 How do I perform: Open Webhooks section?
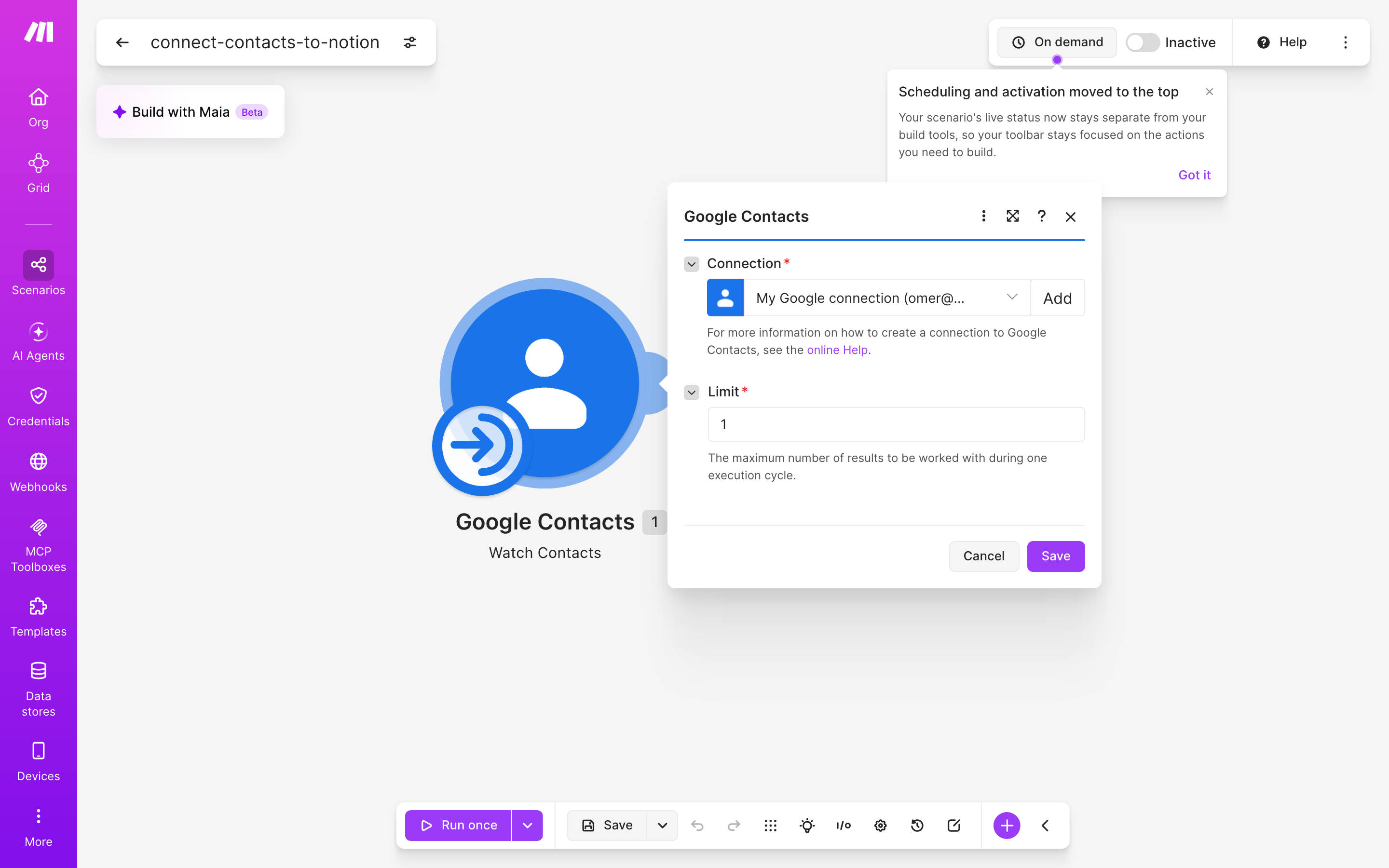click(x=39, y=473)
